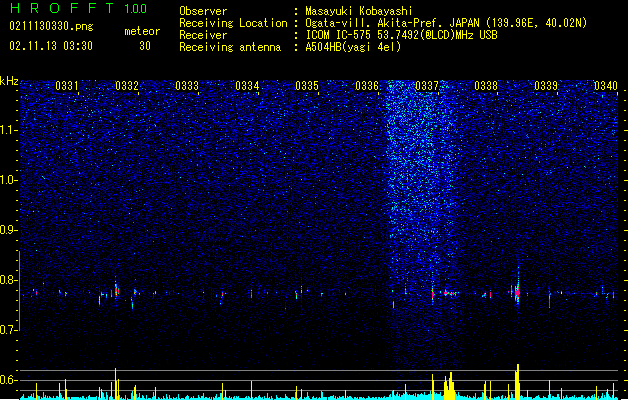Image resolution: width=629 pixels, height=400 pixels.
Task: Click the Observer label
Action: (x=203, y=11)
